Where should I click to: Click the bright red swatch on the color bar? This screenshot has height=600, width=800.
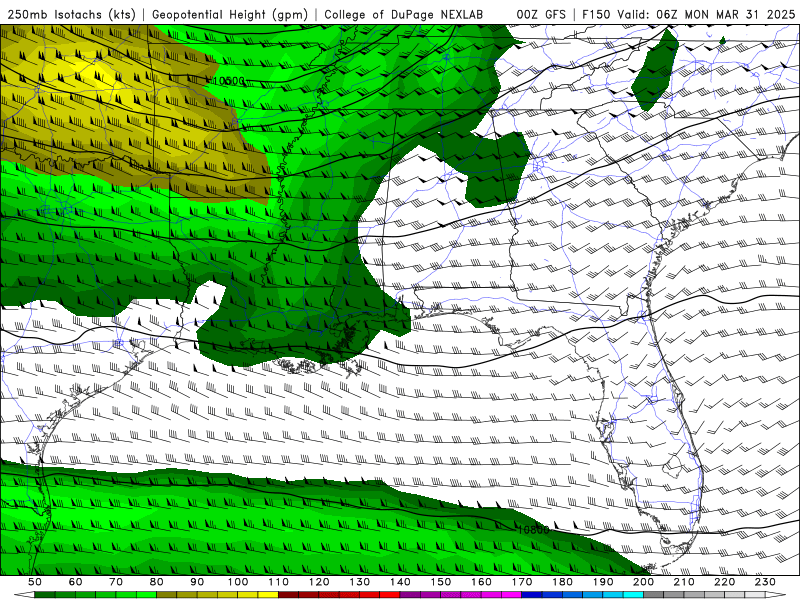[x=390, y=595]
